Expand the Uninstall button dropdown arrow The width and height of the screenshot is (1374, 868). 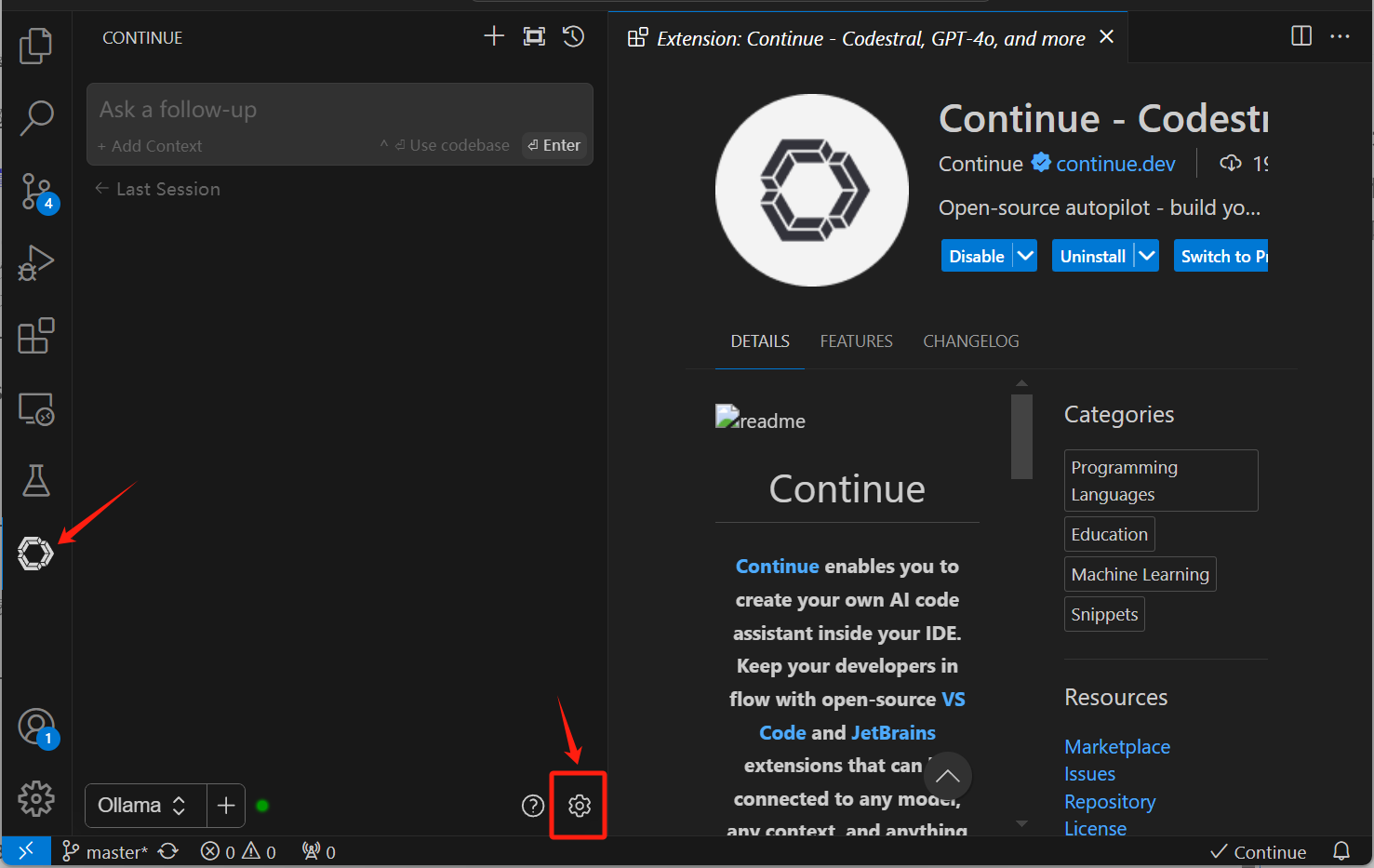[1147, 256]
